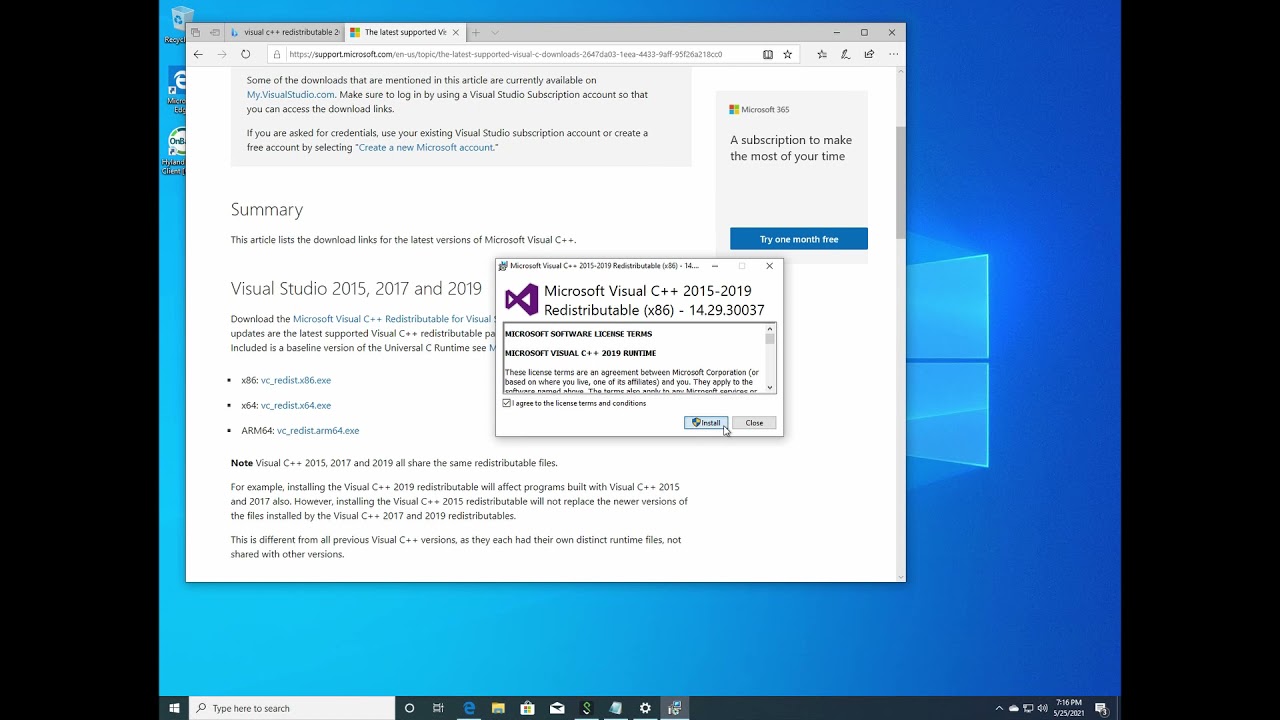The width and height of the screenshot is (1280, 720).
Task: Open the Reading view icon in address bar
Action: 768,54
